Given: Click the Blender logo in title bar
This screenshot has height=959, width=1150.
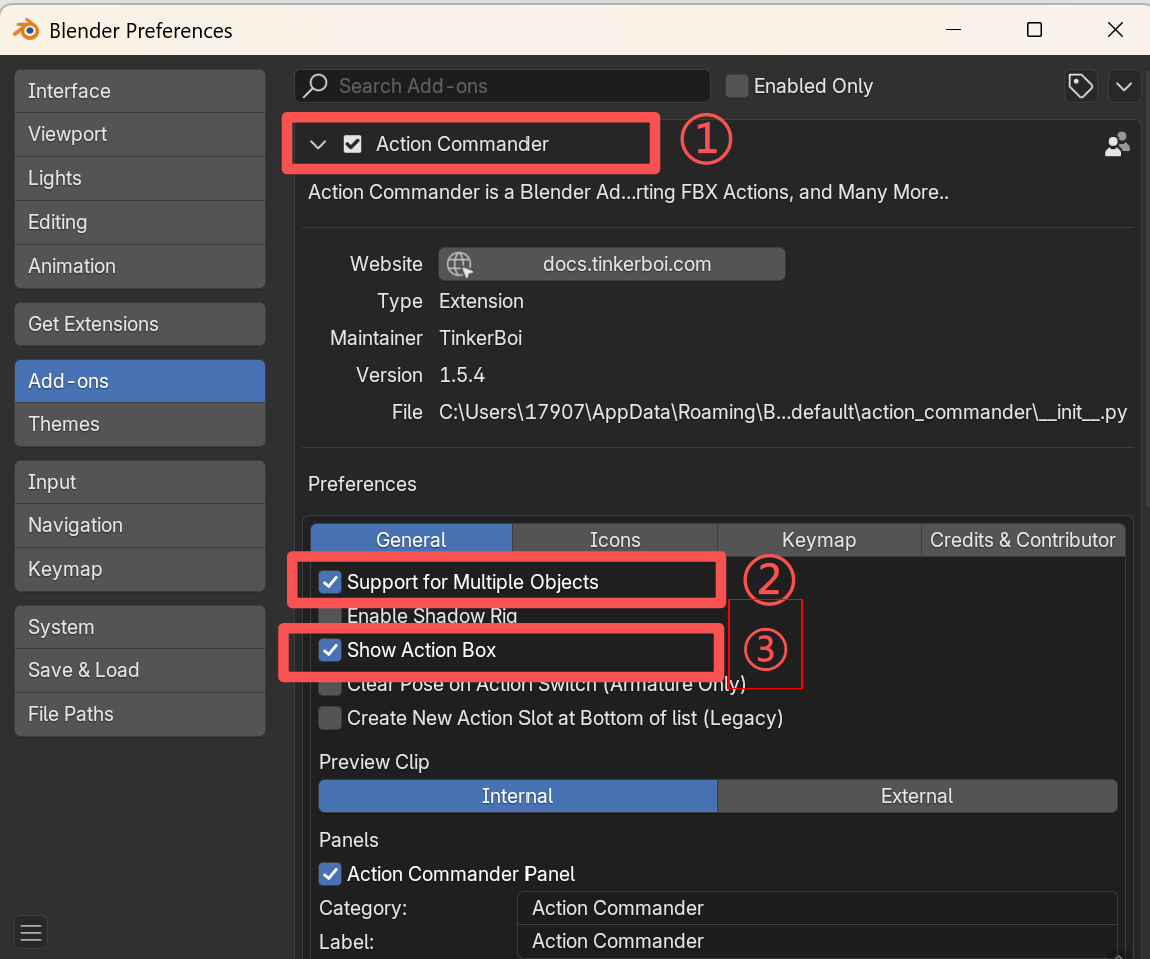Looking at the screenshot, I should point(26,30).
